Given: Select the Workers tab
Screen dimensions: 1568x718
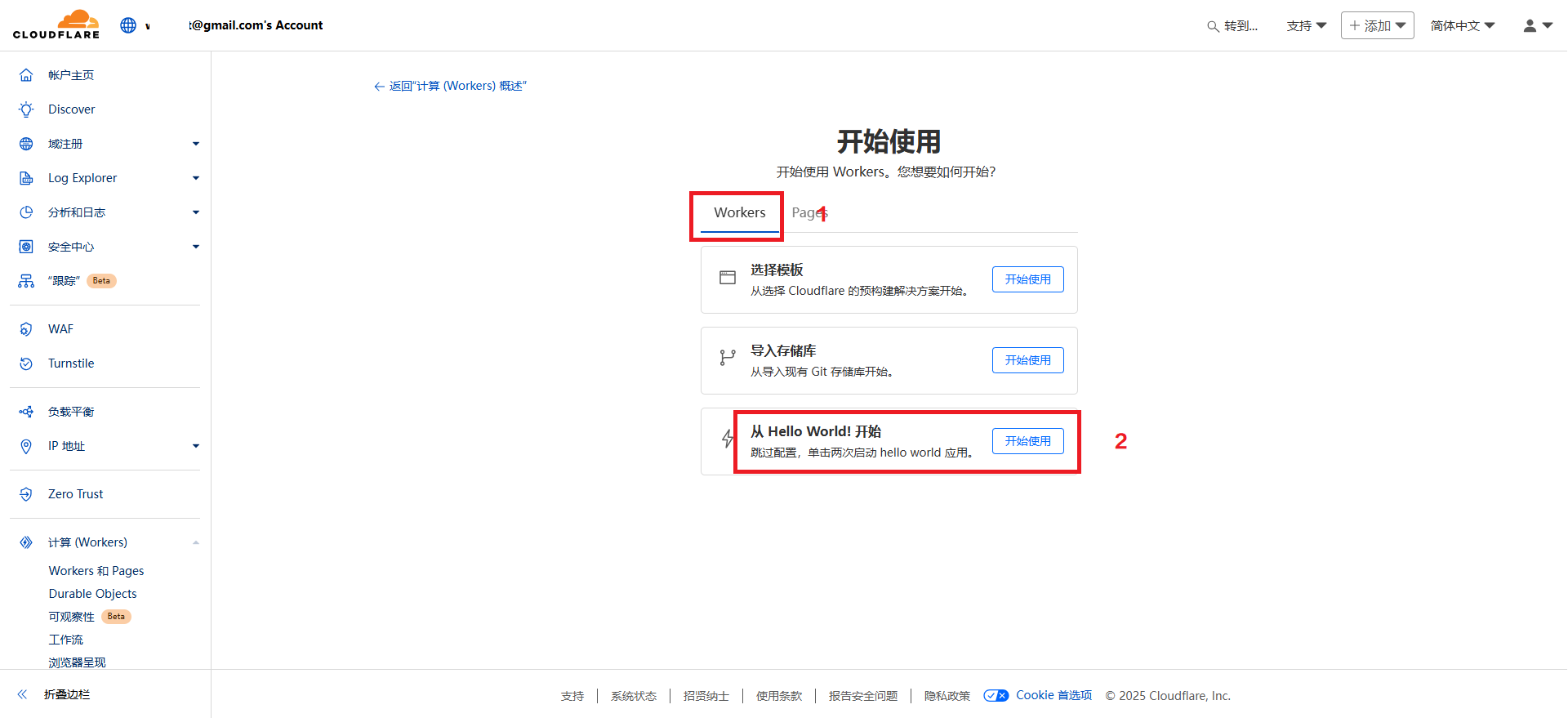Looking at the screenshot, I should [x=739, y=212].
